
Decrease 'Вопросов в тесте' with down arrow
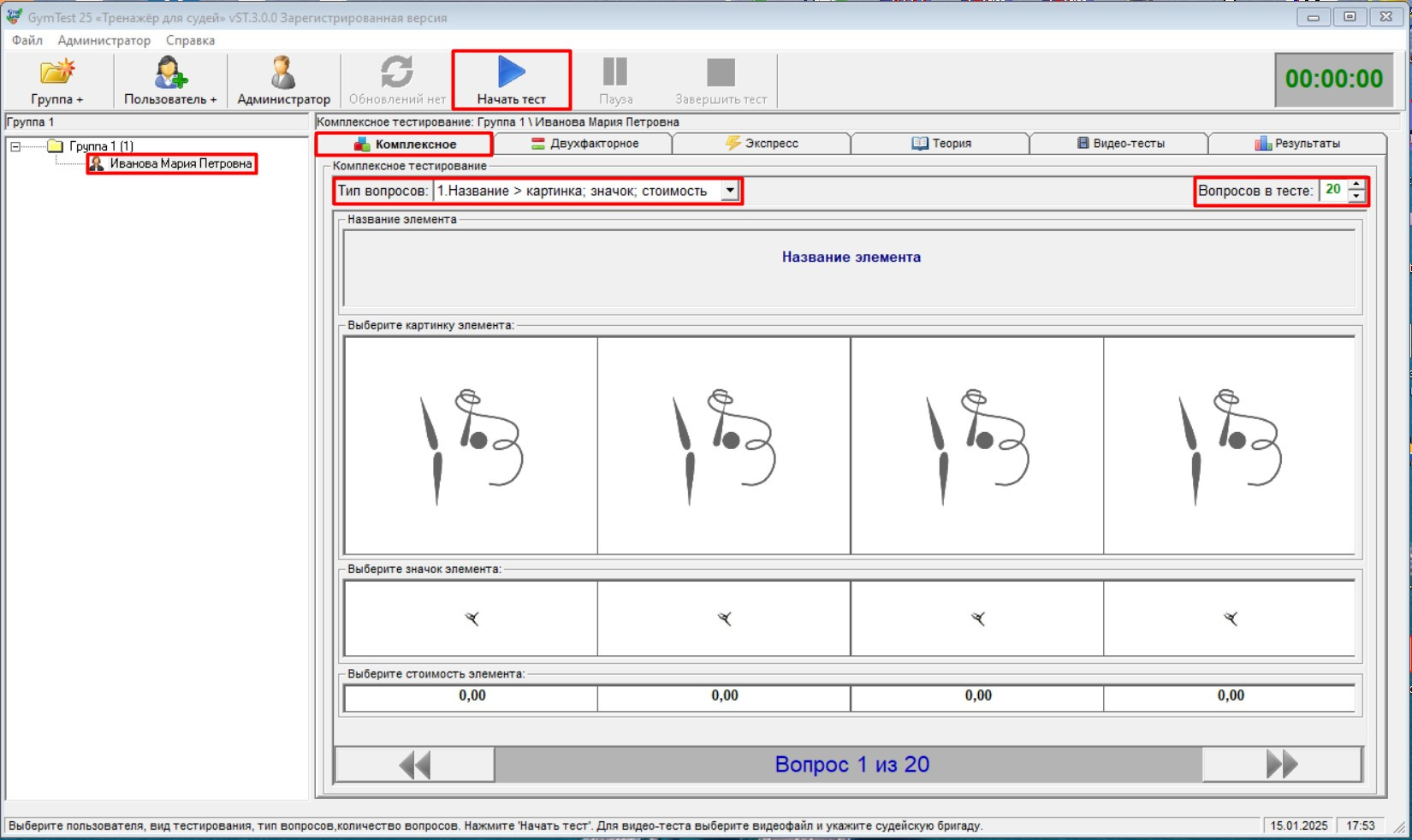1356,197
